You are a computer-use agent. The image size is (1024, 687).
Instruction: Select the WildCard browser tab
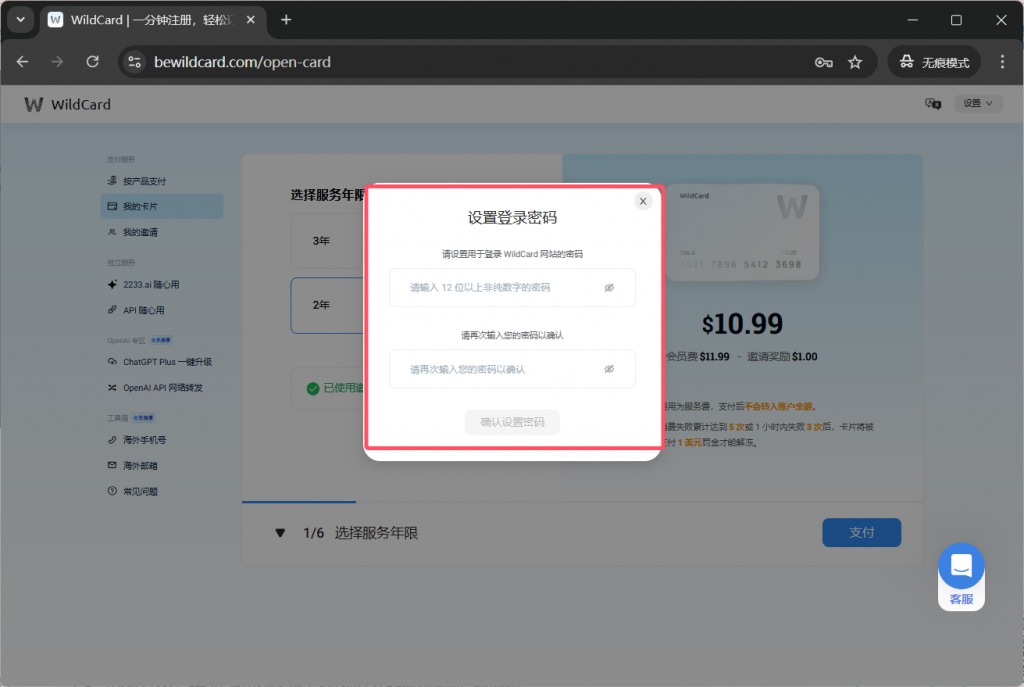pos(153,20)
